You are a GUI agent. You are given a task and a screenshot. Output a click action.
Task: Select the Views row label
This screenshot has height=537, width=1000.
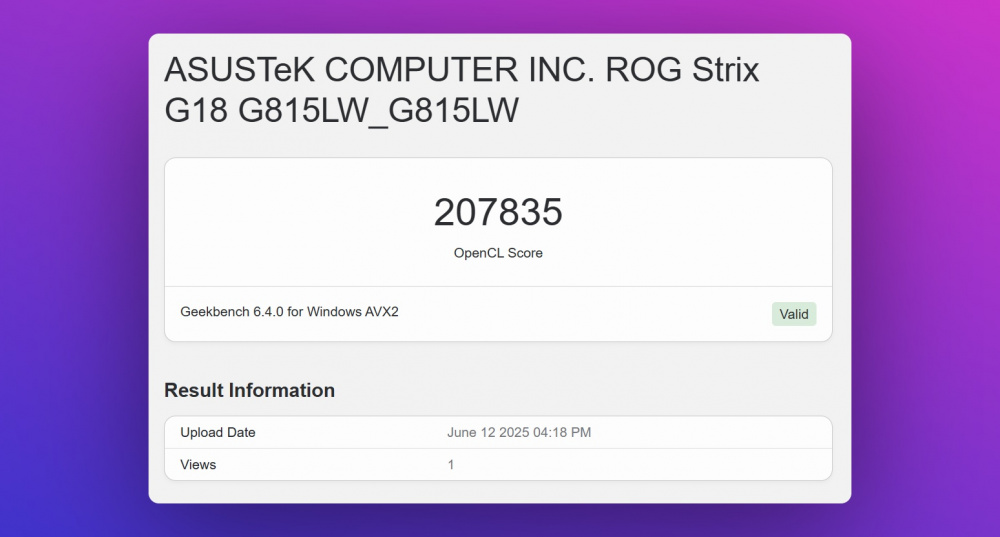click(x=198, y=465)
